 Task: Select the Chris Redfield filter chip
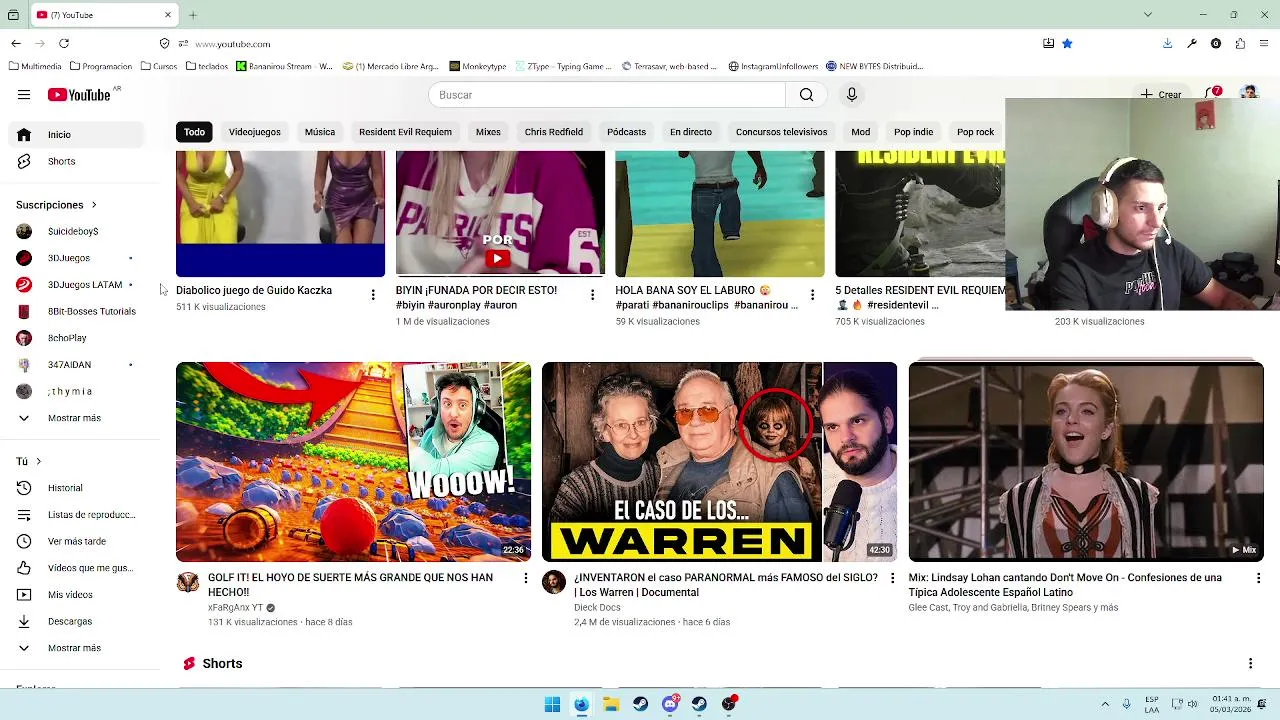click(553, 132)
